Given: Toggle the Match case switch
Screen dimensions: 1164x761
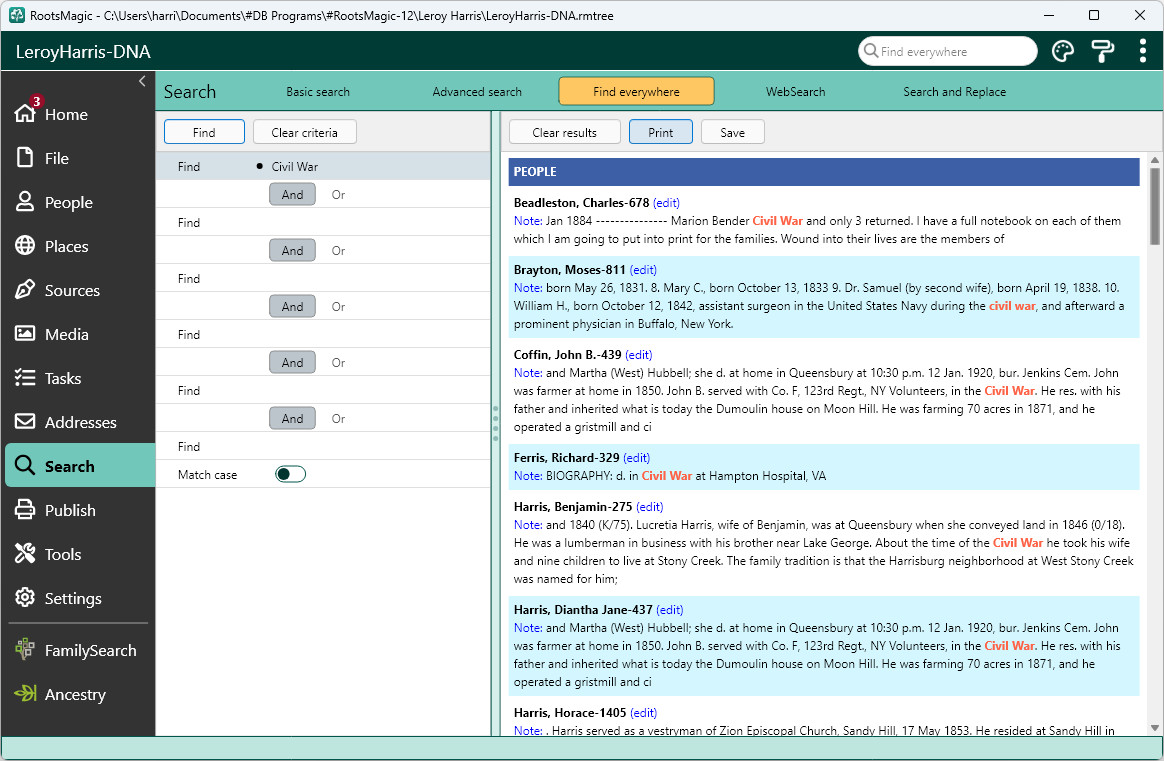Looking at the screenshot, I should pos(290,474).
